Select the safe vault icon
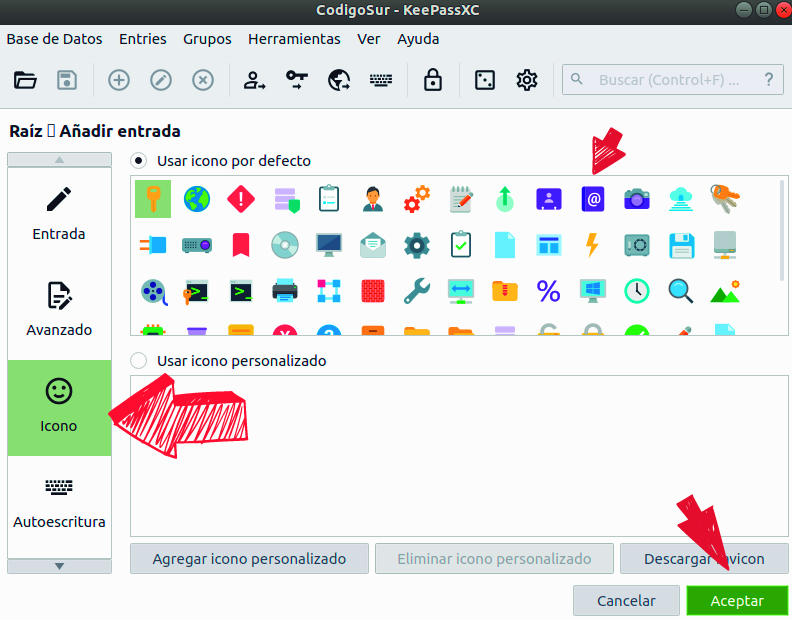792x620 pixels. [x=637, y=246]
